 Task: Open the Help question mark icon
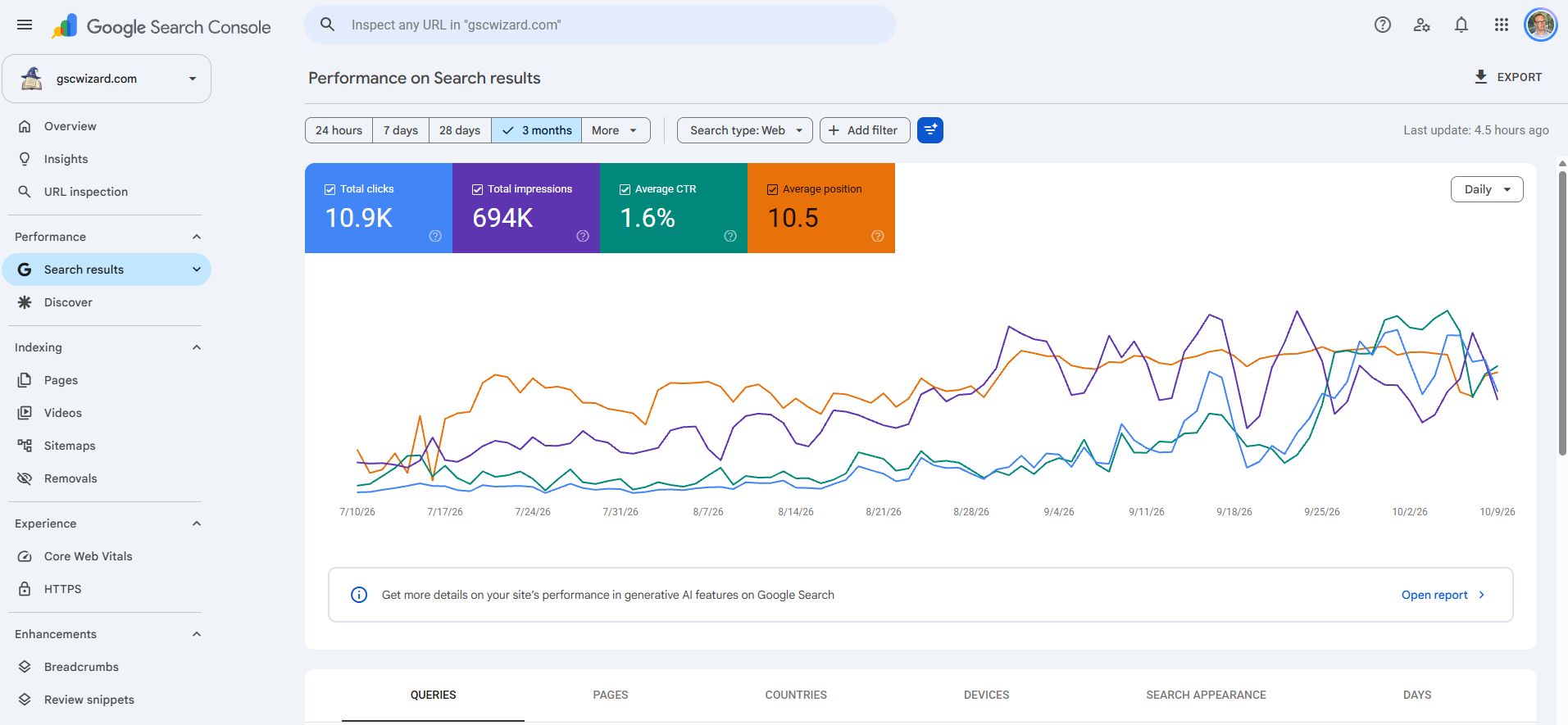(x=1383, y=25)
